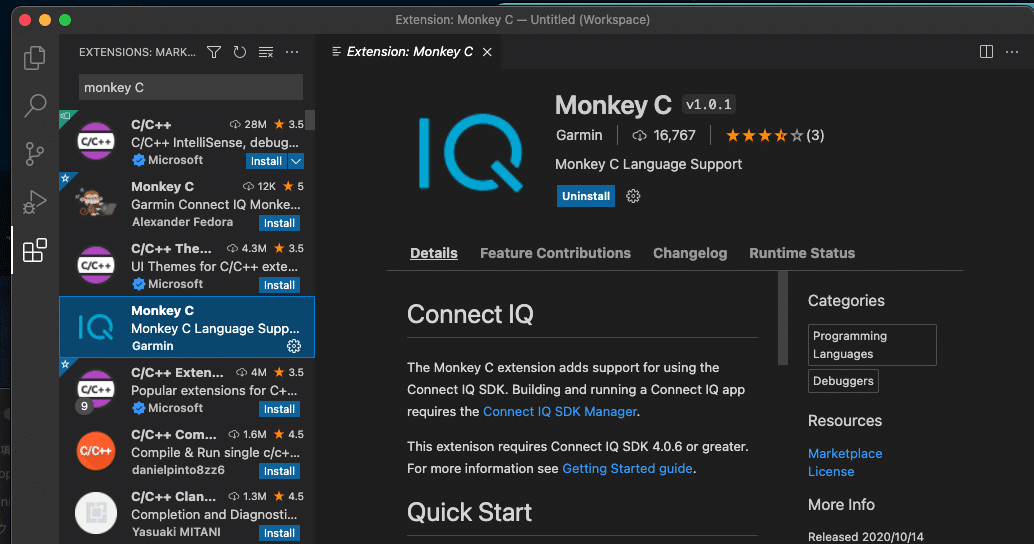Expand the C/C++ Install dropdown arrow
This screenshot has width=1034, height=544.
tap(296, 161)
